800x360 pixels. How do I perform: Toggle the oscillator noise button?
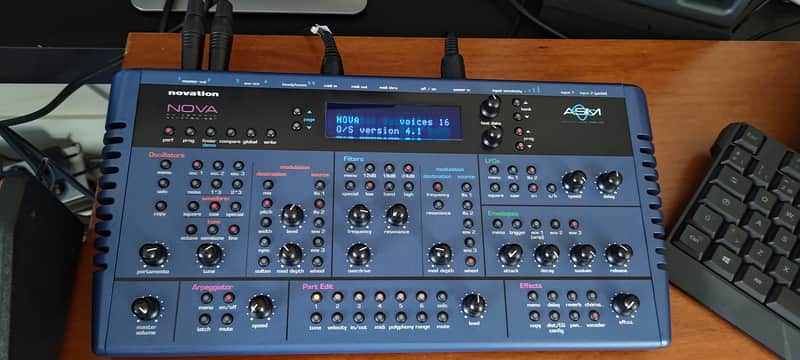(x=196, y=184)
